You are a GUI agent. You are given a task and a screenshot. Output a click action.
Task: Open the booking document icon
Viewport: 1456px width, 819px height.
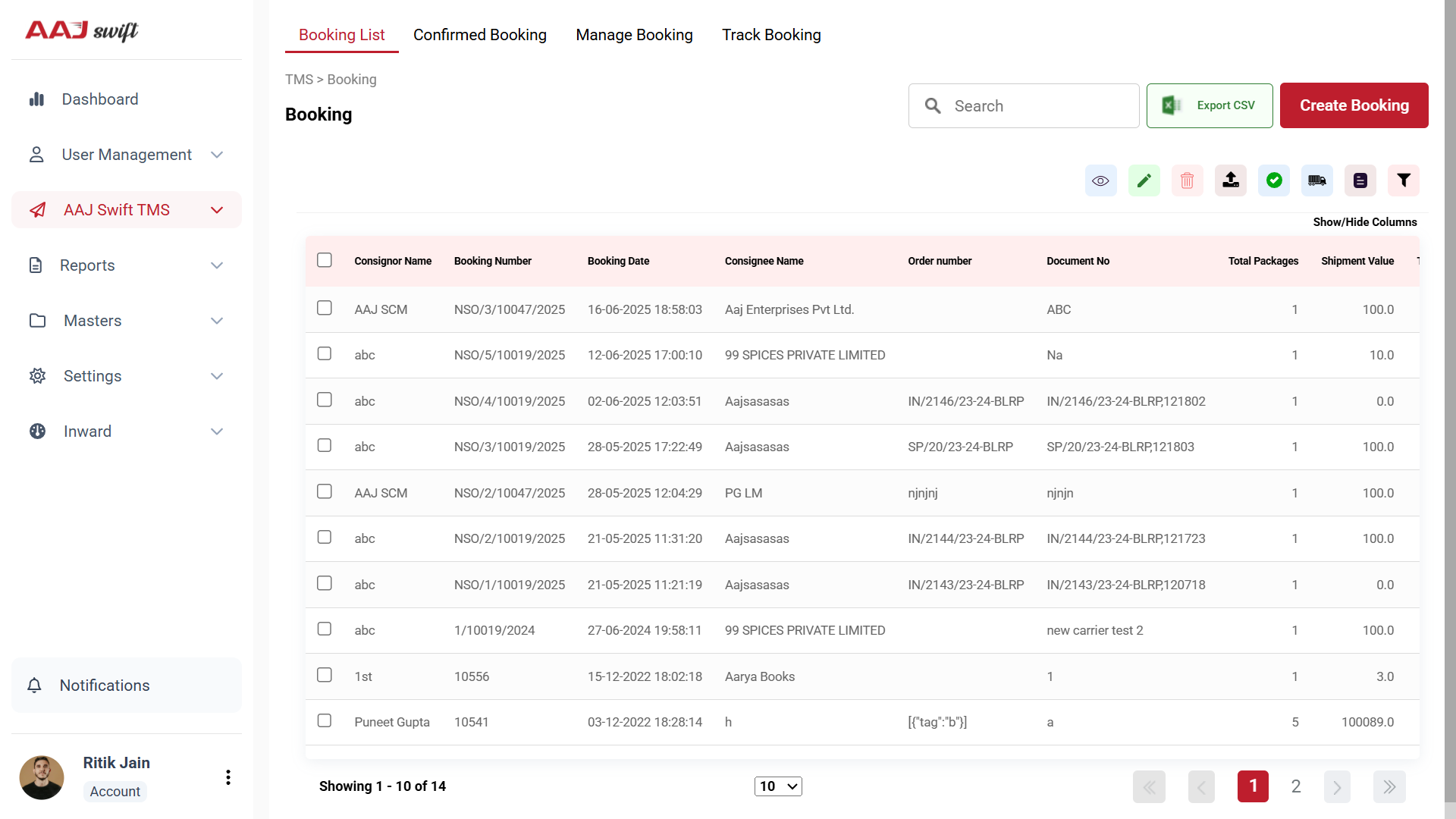click(x=1360, y=180)
